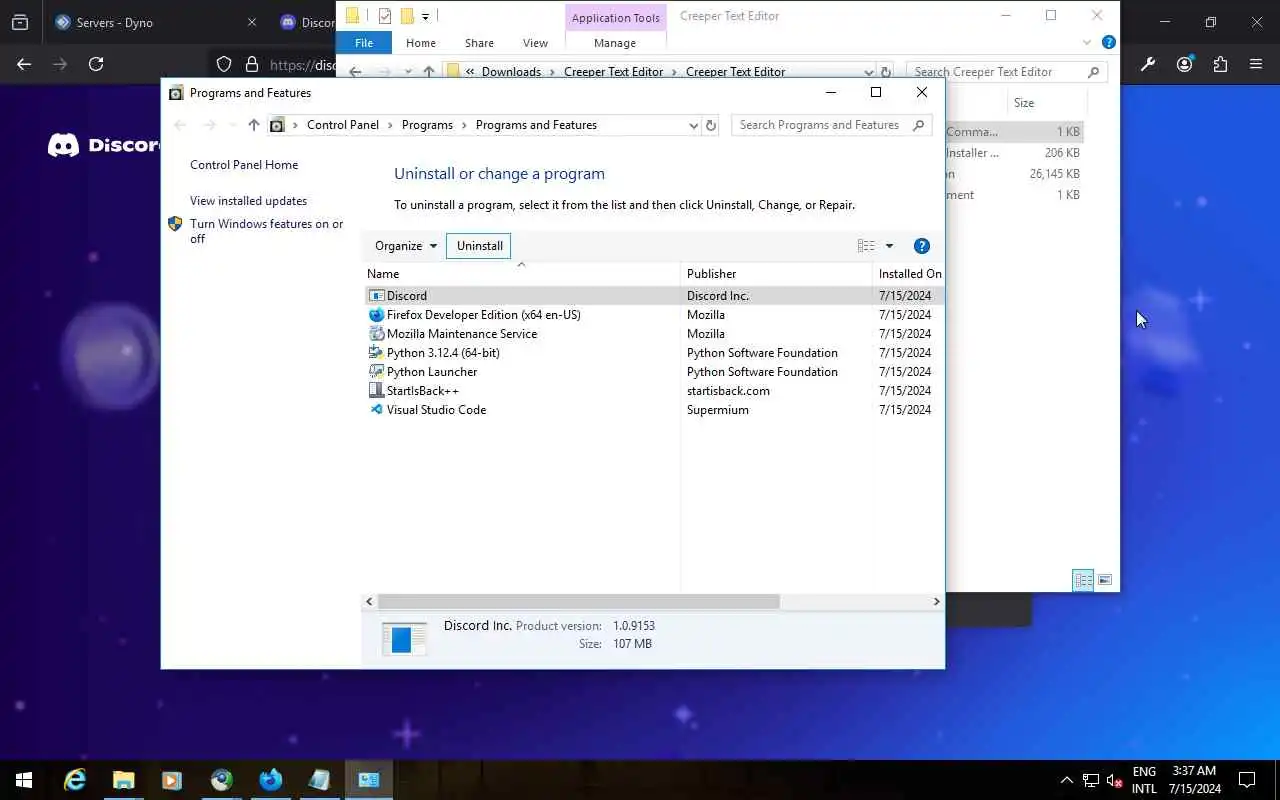The image size is (1280, 800).
Task: Launch Internet Explorer from the taskbar
Action: [x=75, y=780]
